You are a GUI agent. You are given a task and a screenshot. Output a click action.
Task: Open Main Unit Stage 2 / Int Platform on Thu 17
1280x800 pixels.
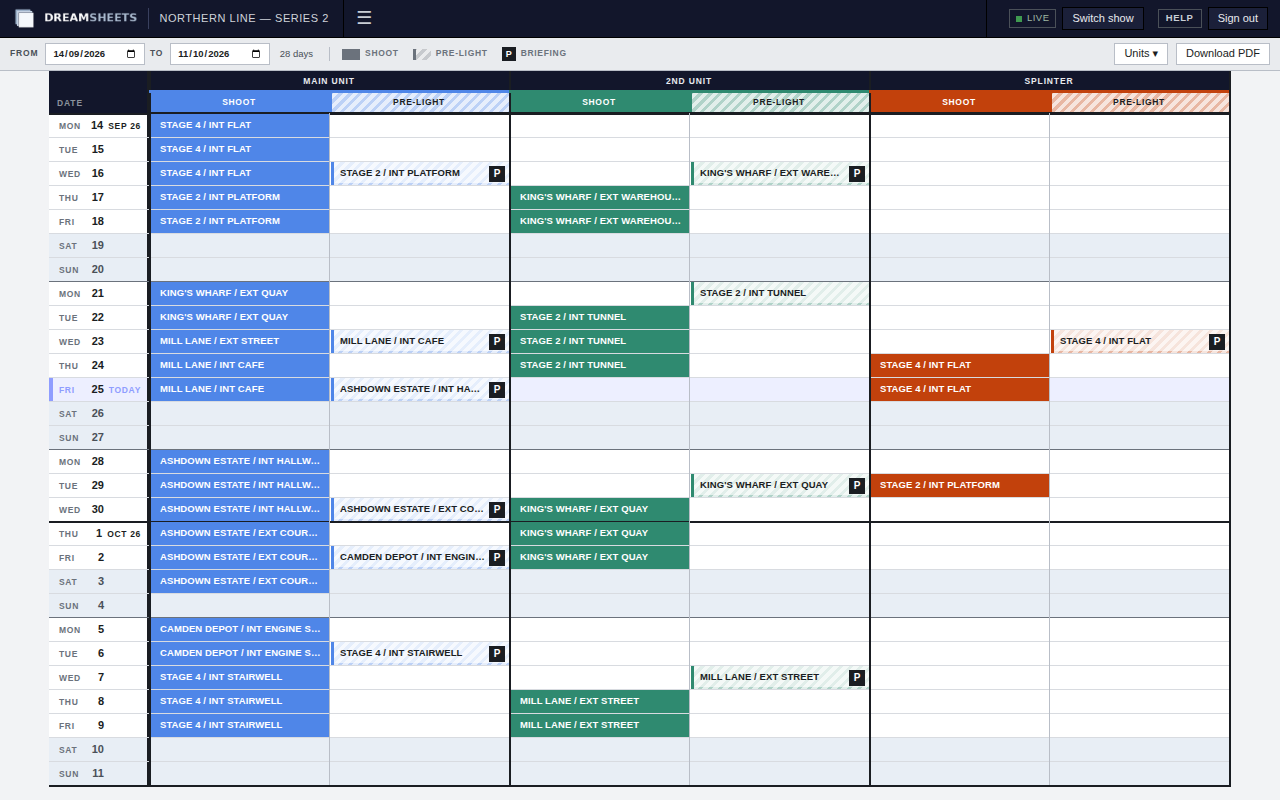click(x=240, y=198)
